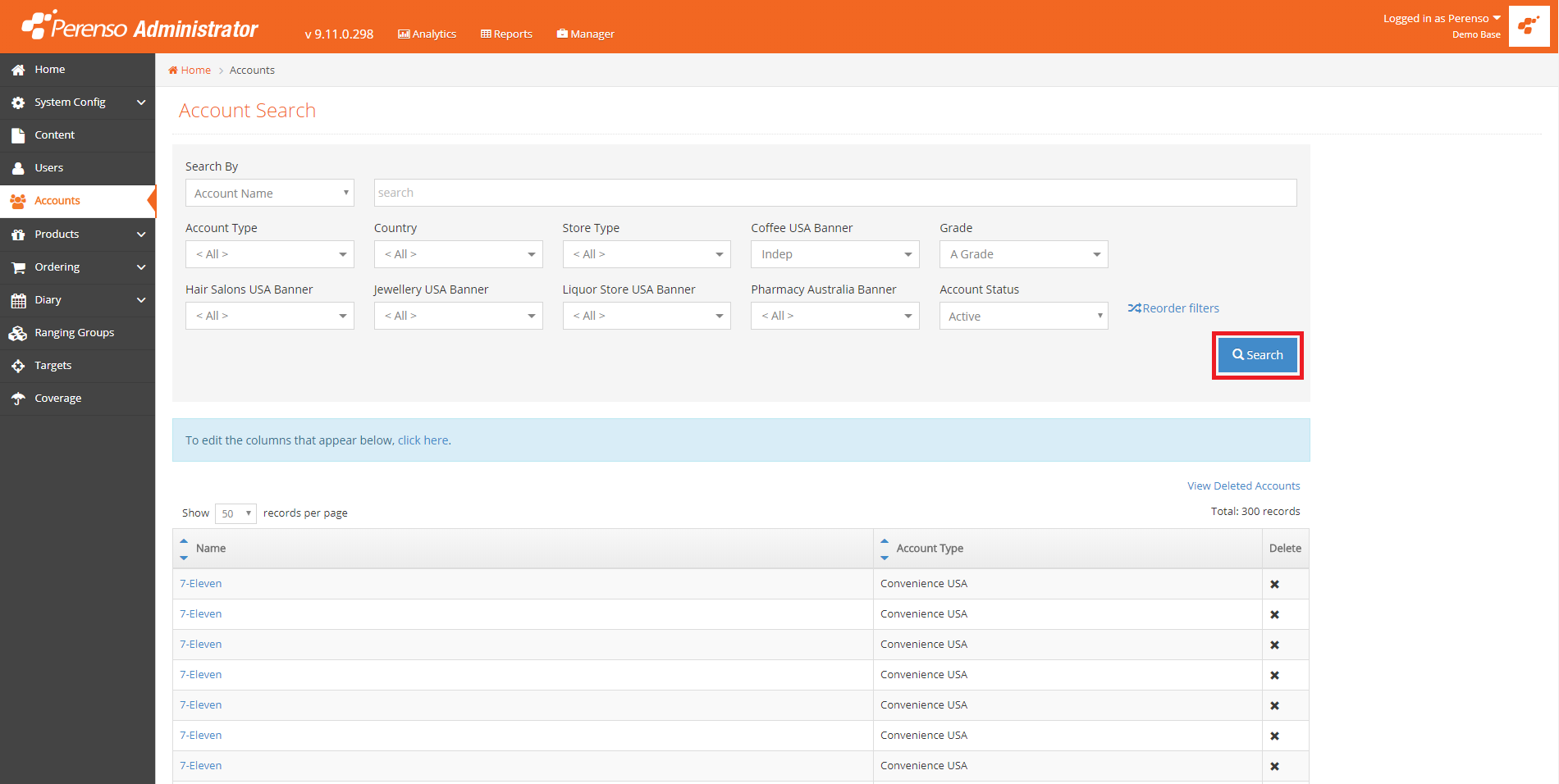This screenshot has width=1559, height=784.
Task: Delete the fourth 7-Eleven account row
Action: 1274,676
